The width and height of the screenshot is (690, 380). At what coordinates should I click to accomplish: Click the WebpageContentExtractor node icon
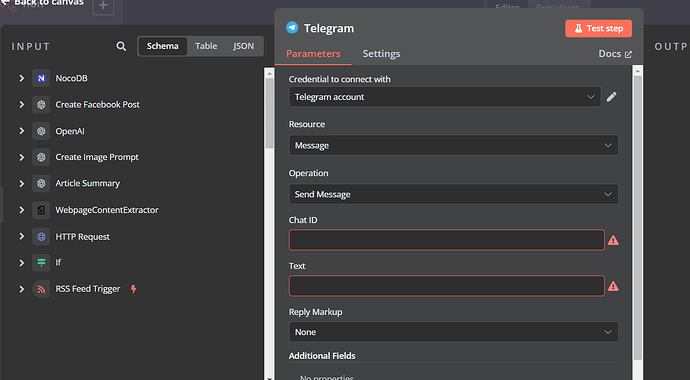pos(41,210)
